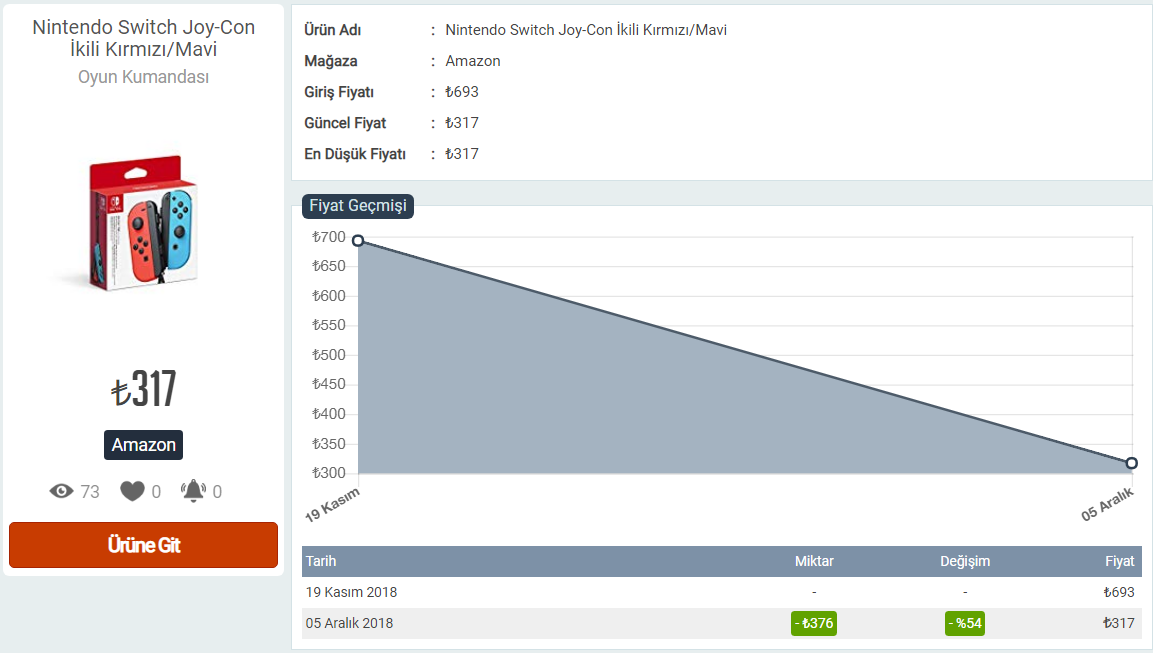1153x653 pixels.
Task: Click the orange Ürüne Git button
Action: point(143,545)
